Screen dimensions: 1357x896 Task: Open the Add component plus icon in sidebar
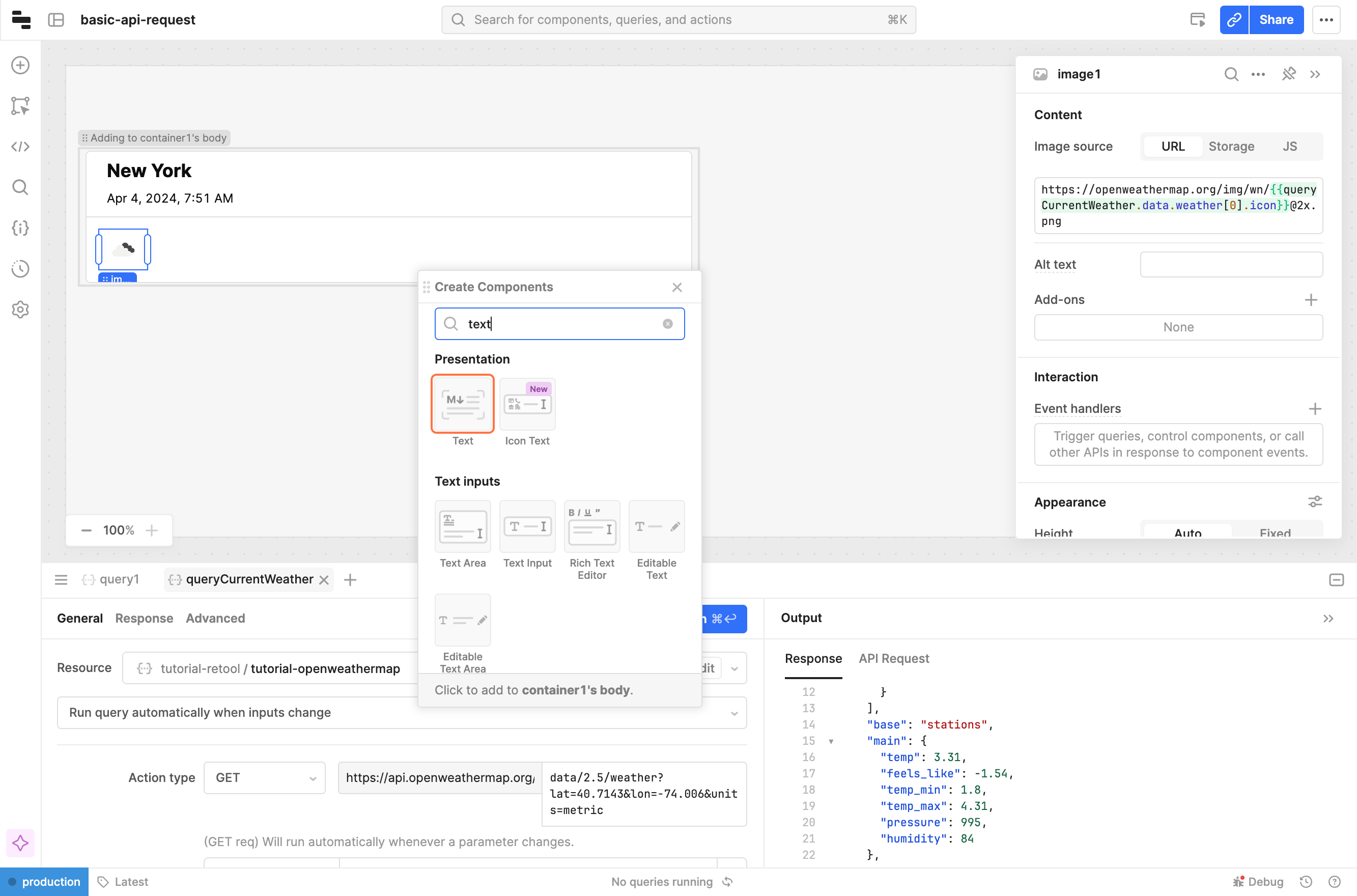tap(20, 65)
